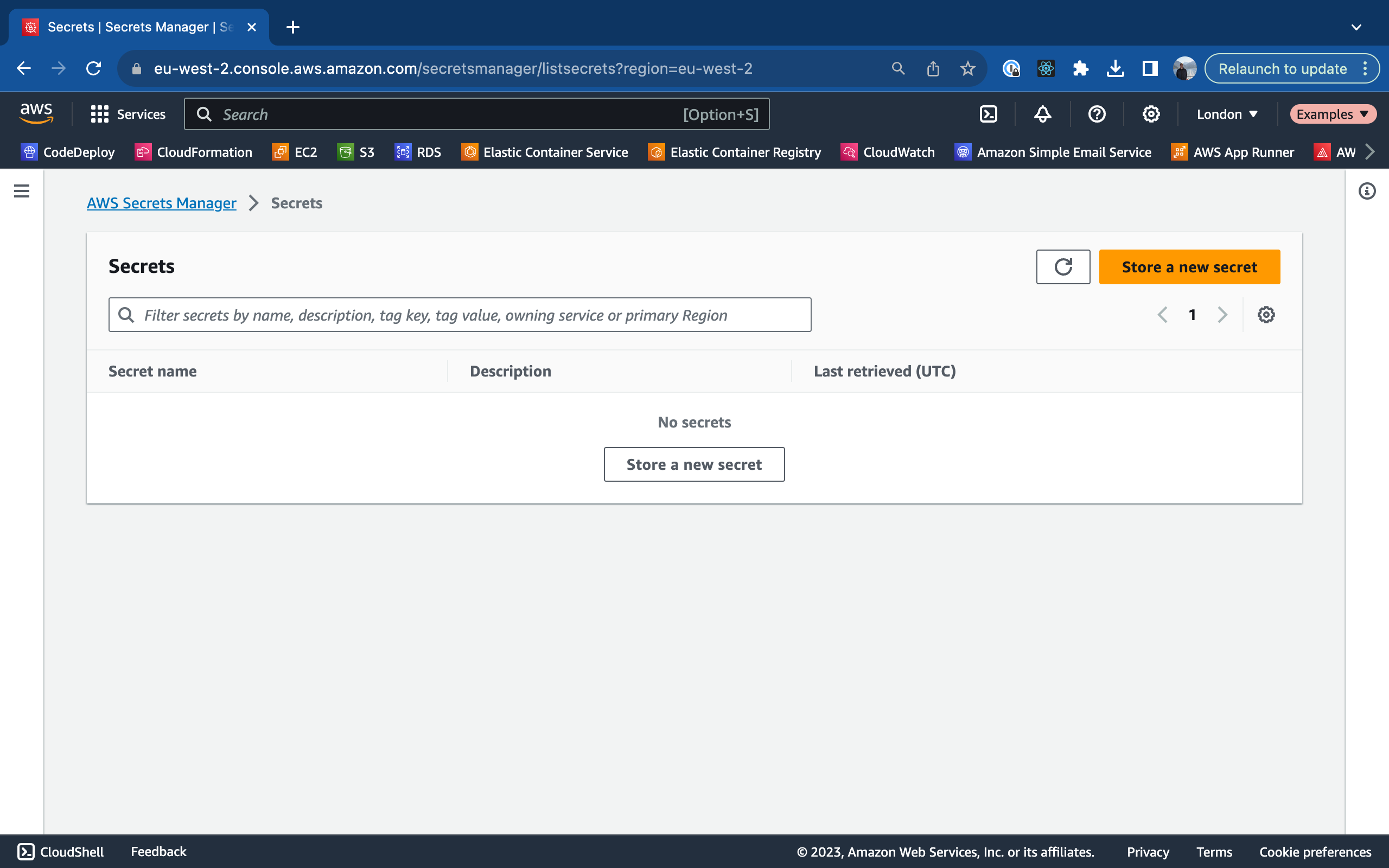Open the Services grid menu
The image size is (1389, 868).
coord(128,114)
